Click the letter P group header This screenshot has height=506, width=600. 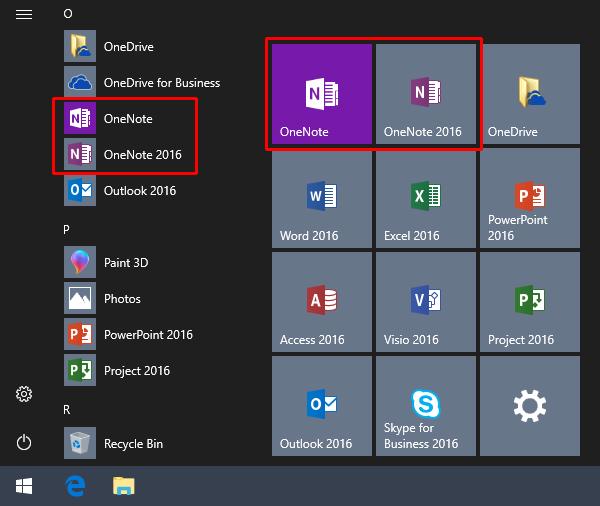[66, 229]
